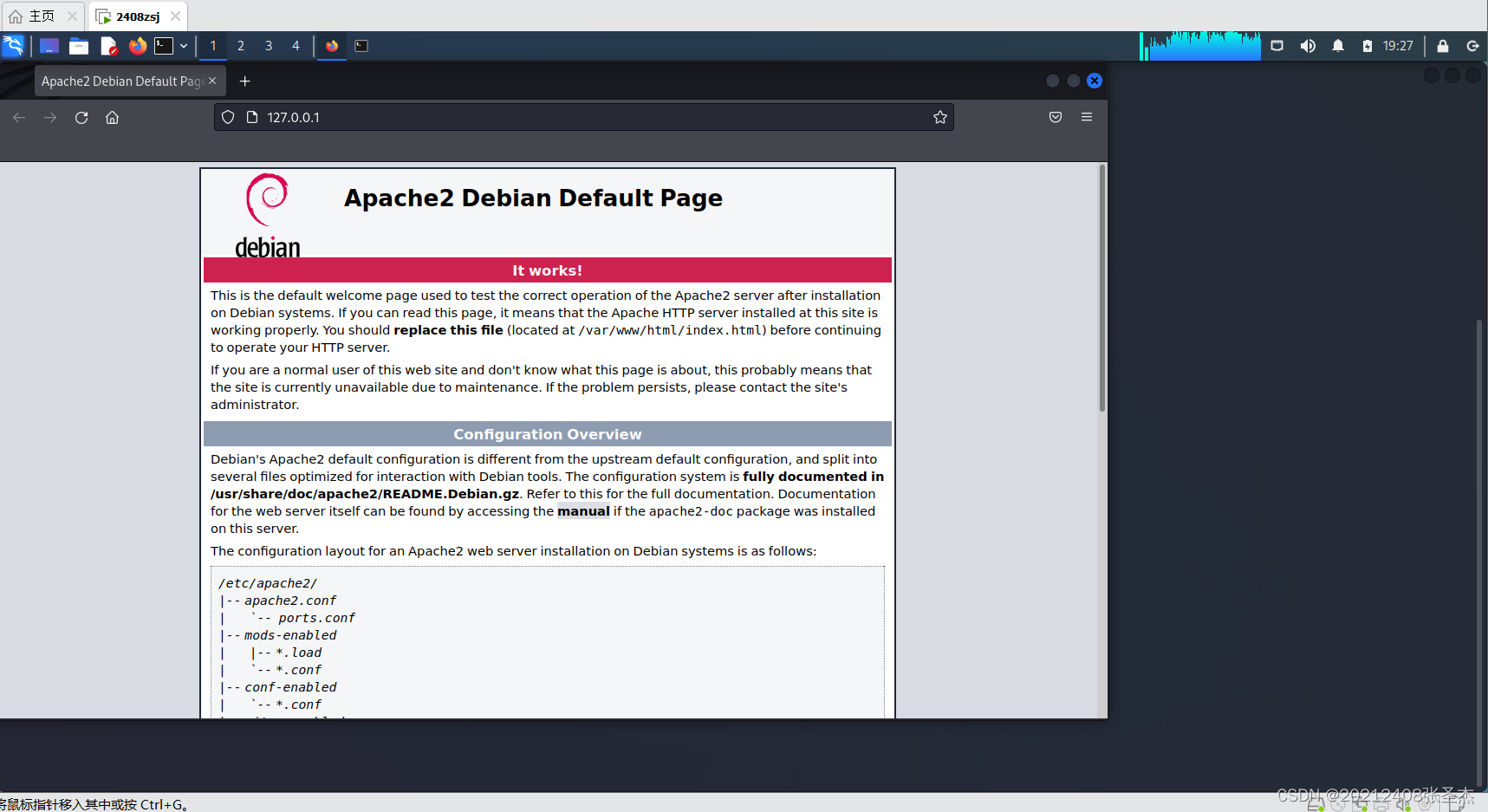Reload the current page

[x=81, y=117]
